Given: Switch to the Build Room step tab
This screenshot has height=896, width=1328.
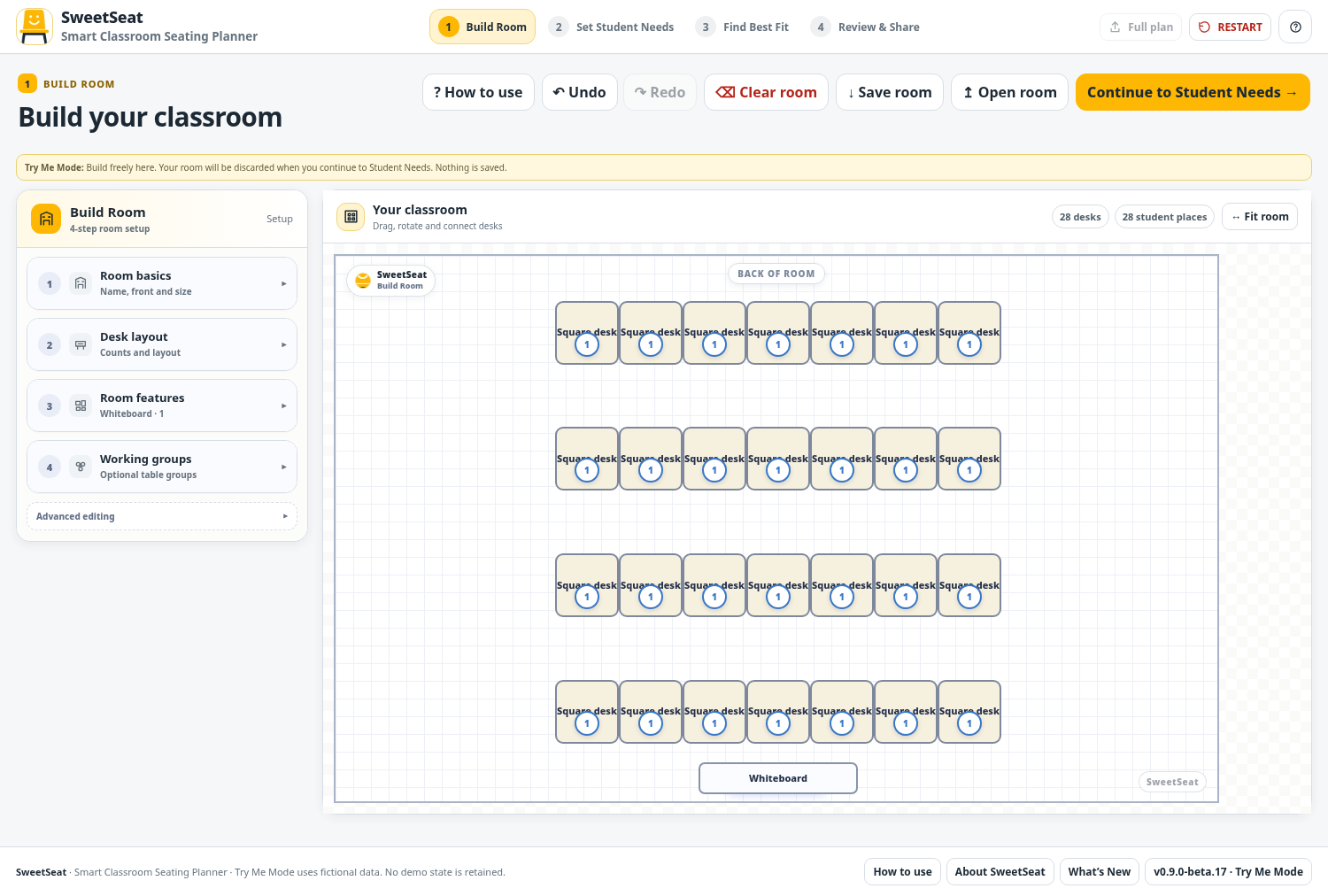Looking at the screenshot, I should pos(483,27).
